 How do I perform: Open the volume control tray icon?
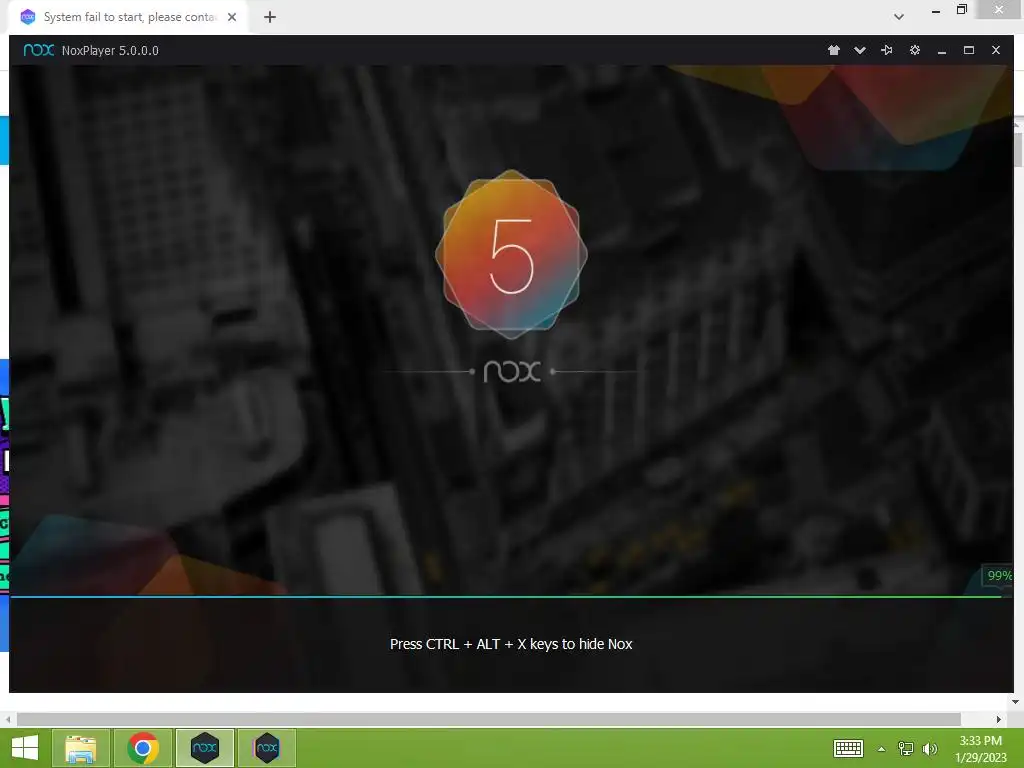[930, 748]
